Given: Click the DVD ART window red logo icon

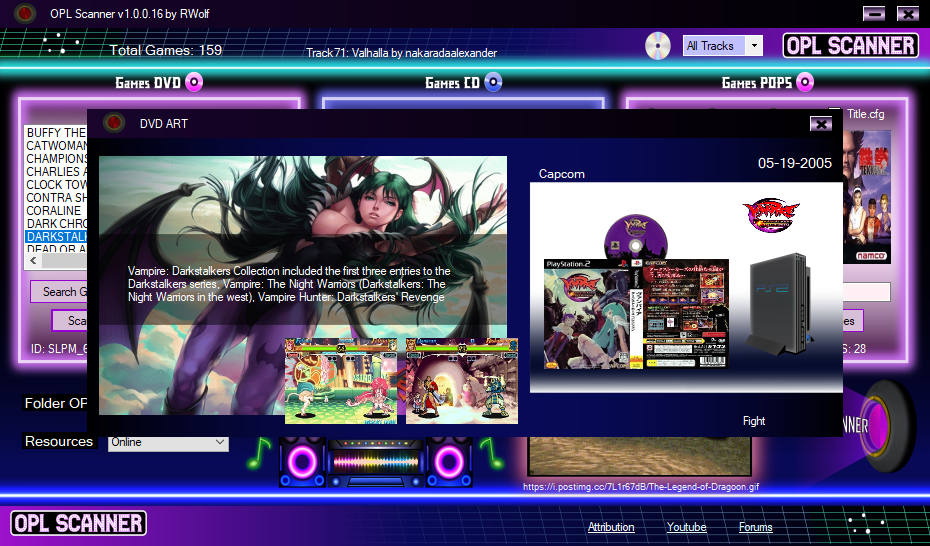Looking at the screenshot, I should [114, 123].
